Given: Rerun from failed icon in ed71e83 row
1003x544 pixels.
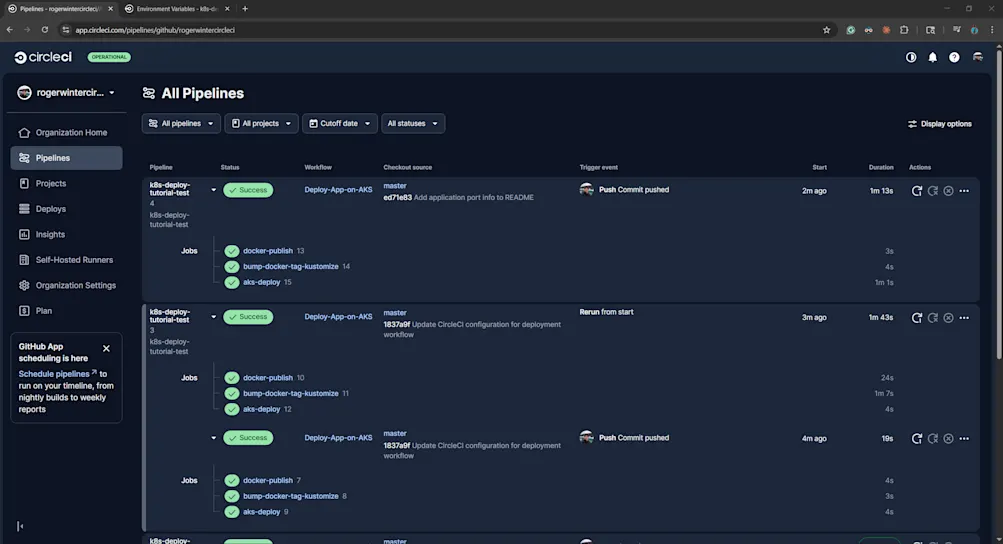Looking at the screenshot, I should click(x=933, y=191).
